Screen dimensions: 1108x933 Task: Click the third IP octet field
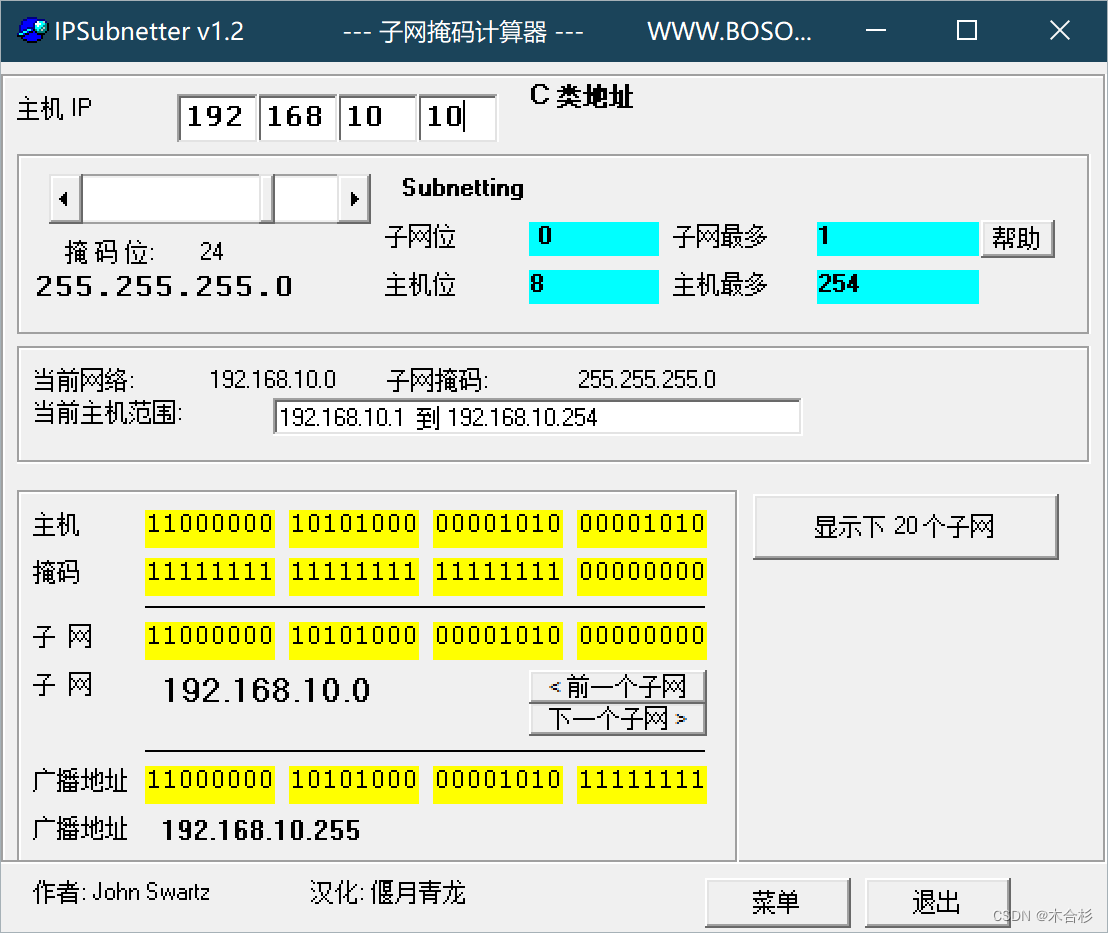pyautogui.click(x=377, y=117)
